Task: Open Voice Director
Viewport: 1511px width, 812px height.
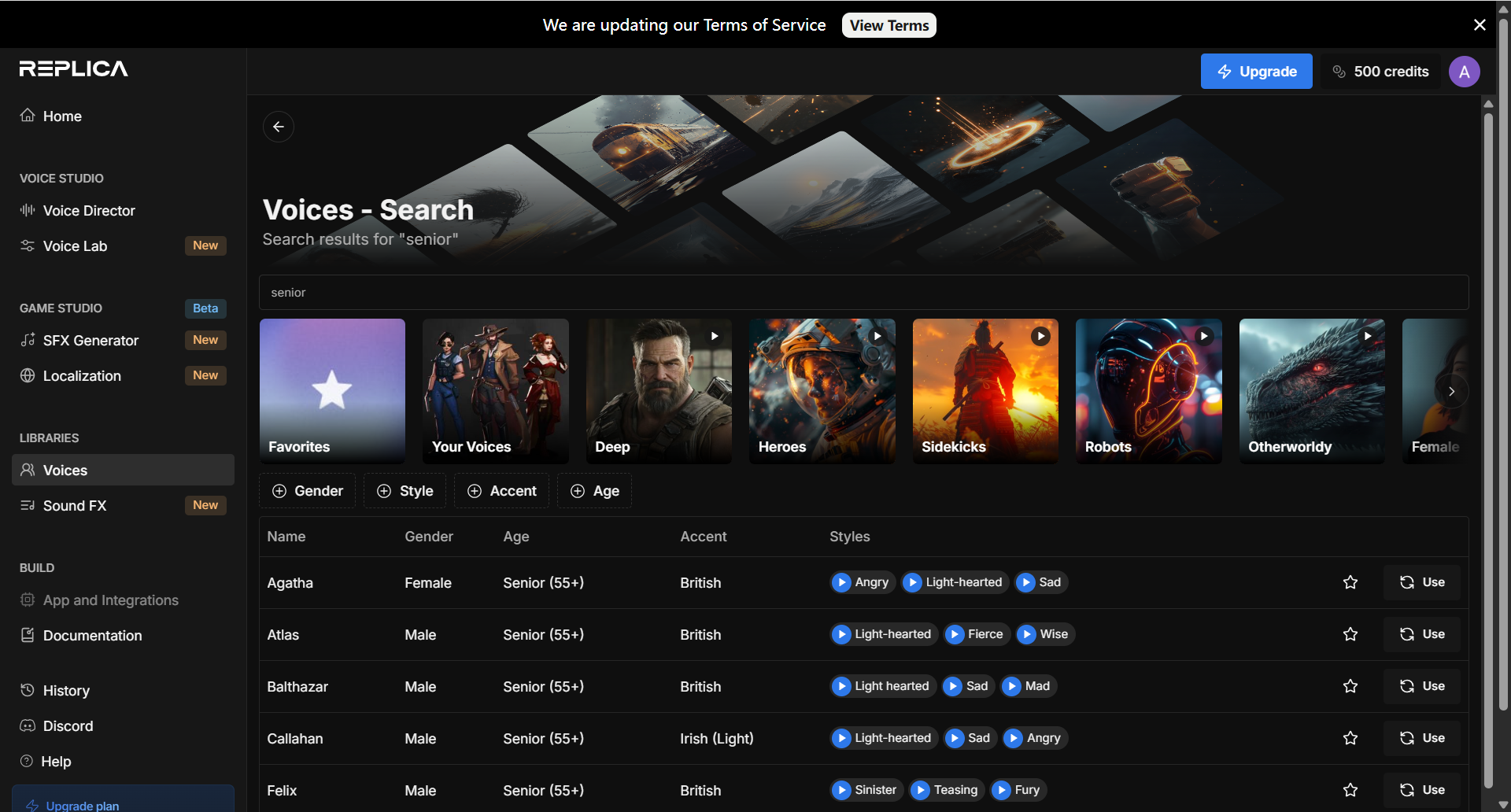Action: [123, 210]
